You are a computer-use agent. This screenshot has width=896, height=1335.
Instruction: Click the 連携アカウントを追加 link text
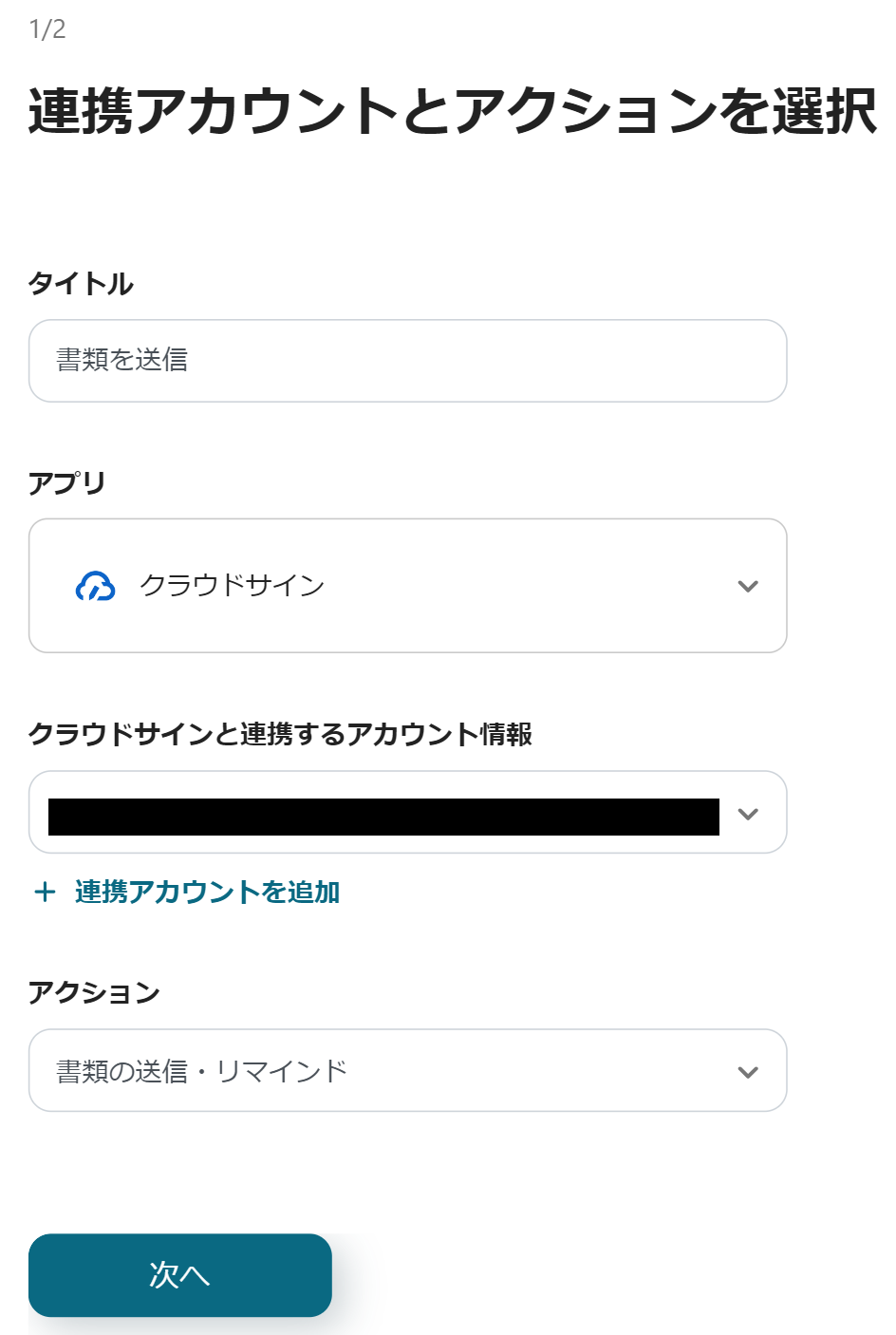click(207, 892)
